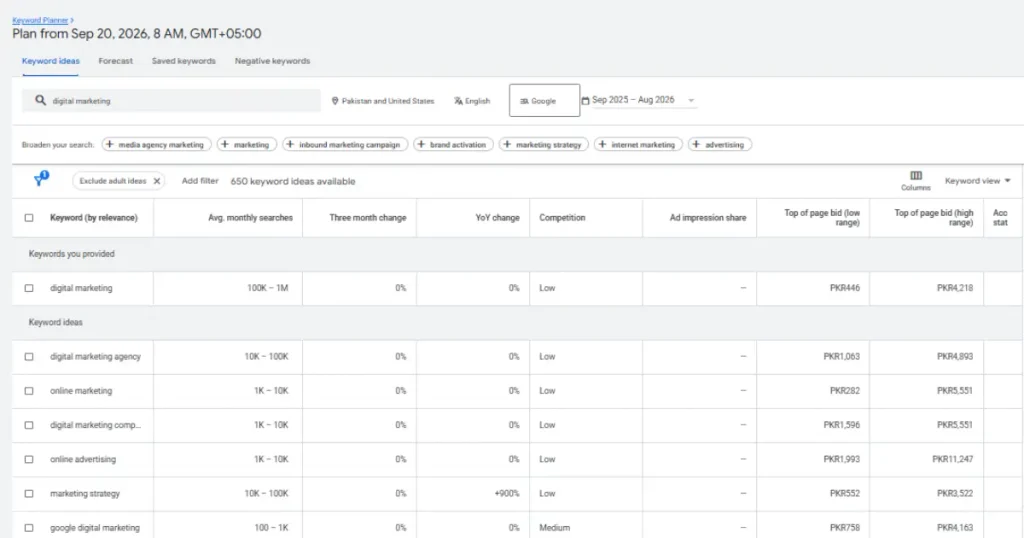
Task: Click the location pin icon
Action: 335,101
